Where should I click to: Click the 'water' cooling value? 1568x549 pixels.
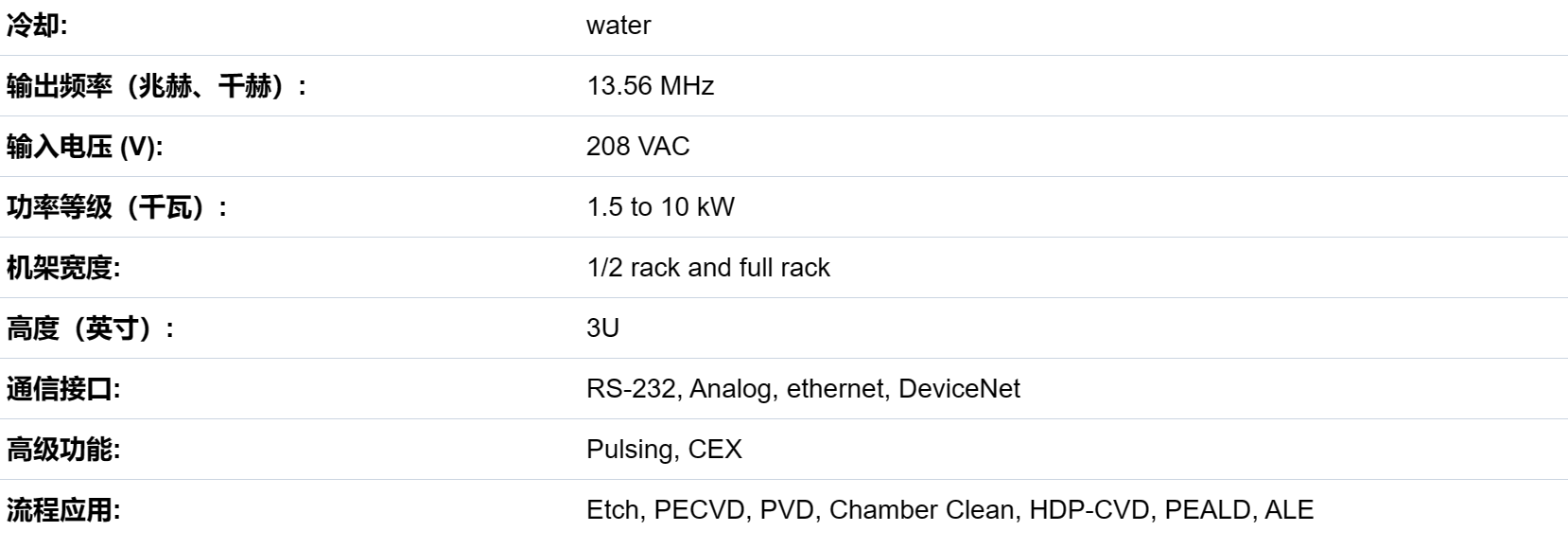click(x=618, y=26)
